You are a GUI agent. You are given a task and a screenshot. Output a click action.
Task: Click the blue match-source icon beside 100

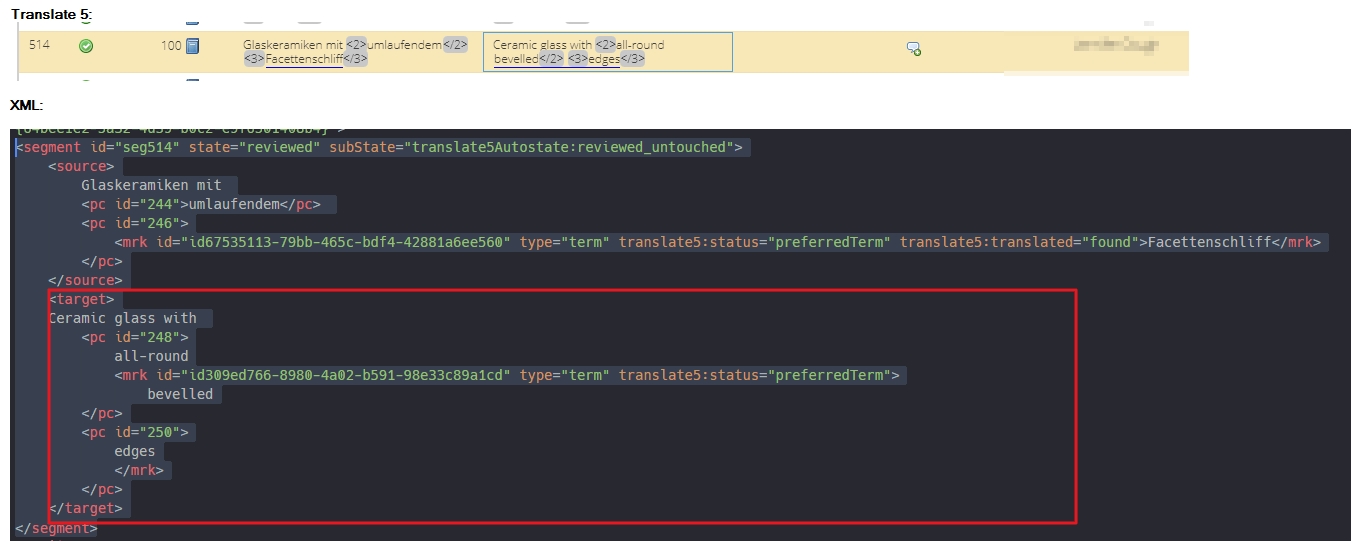click(193, 45)
